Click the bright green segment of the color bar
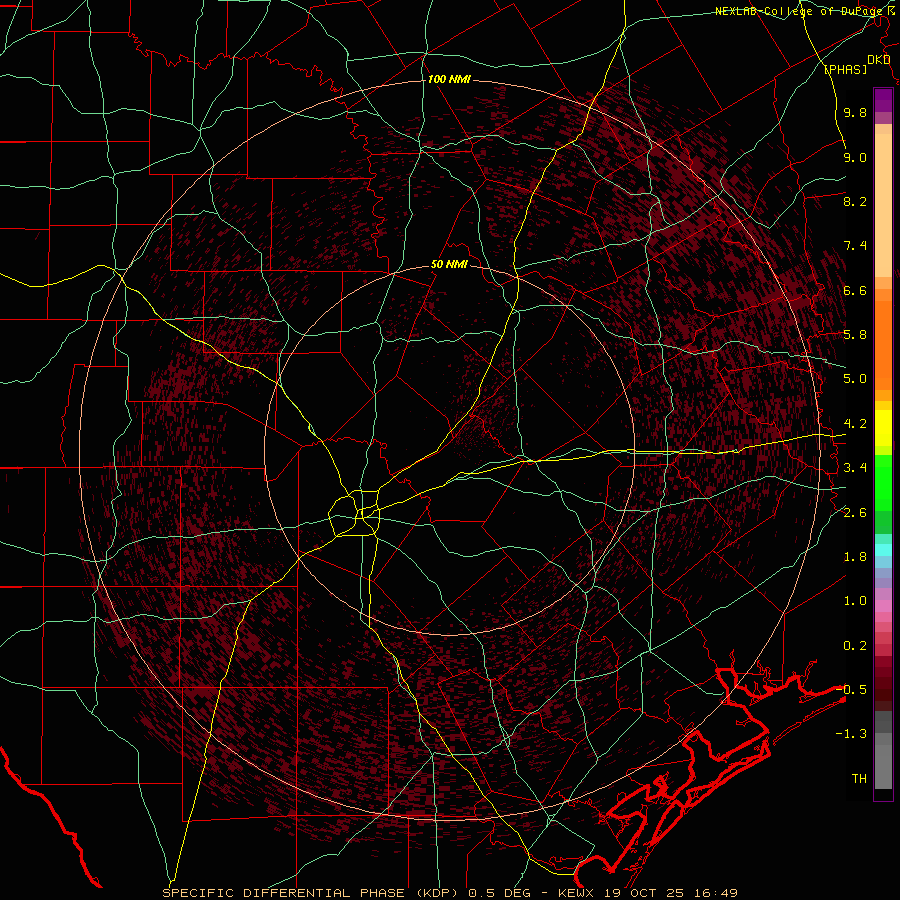This screenshot has width=900, height=900. click(883, 483)
